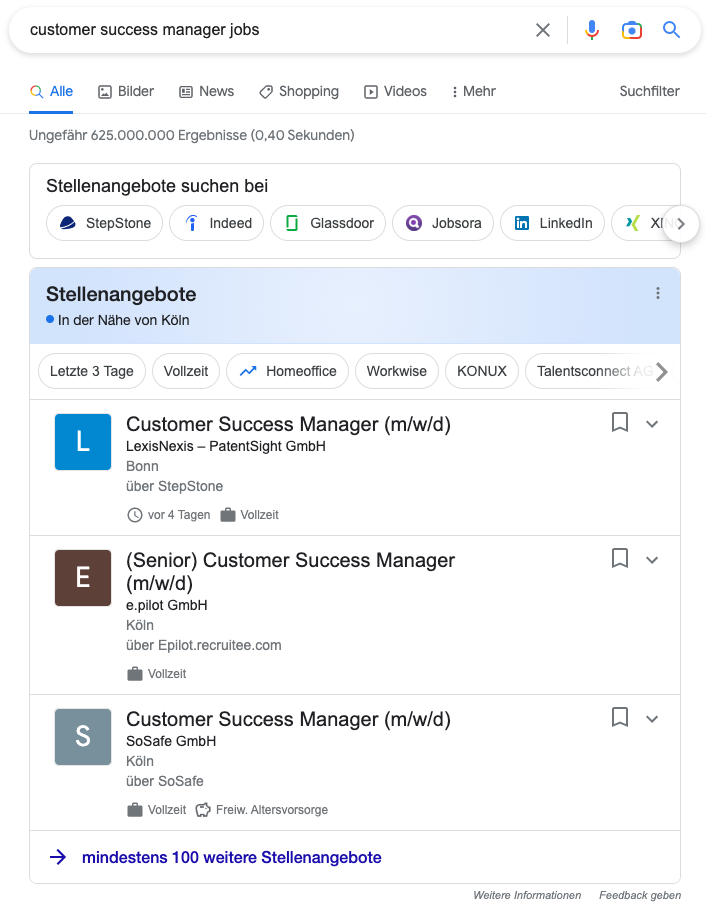Bookmark the SoSafe GmbH job

619,717
